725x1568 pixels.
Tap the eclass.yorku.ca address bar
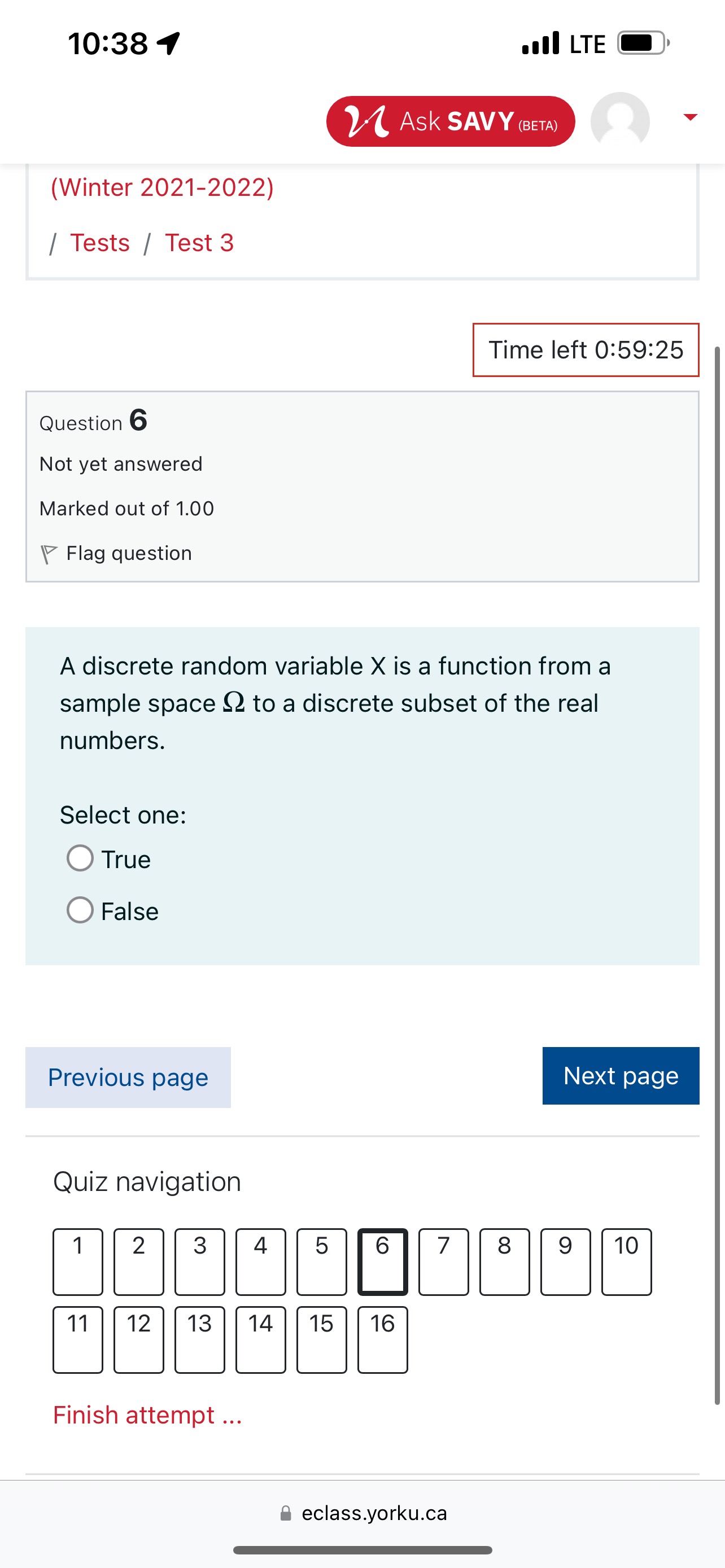374,1513
